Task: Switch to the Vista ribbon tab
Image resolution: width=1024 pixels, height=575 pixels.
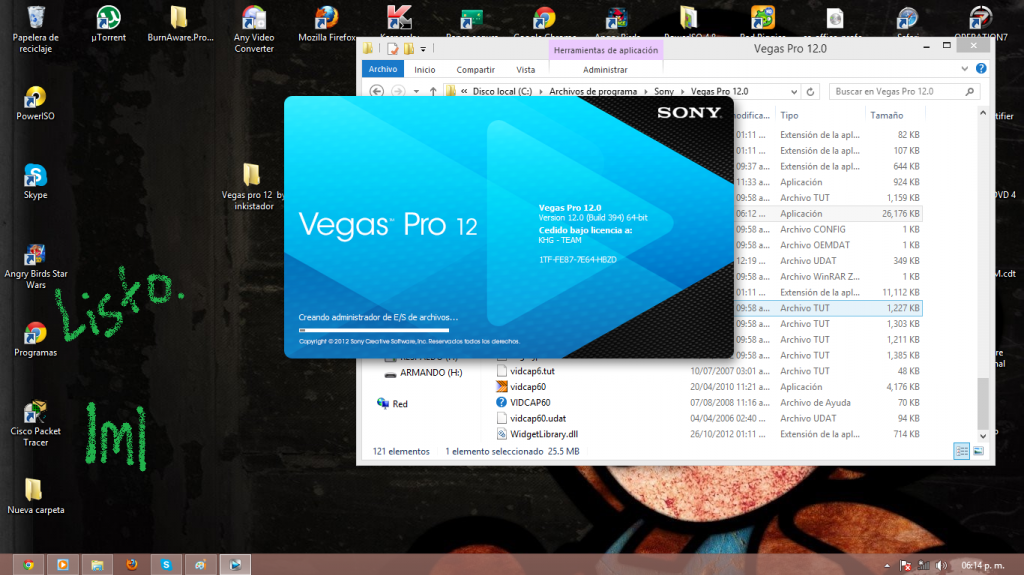Action: coord(526,69)
